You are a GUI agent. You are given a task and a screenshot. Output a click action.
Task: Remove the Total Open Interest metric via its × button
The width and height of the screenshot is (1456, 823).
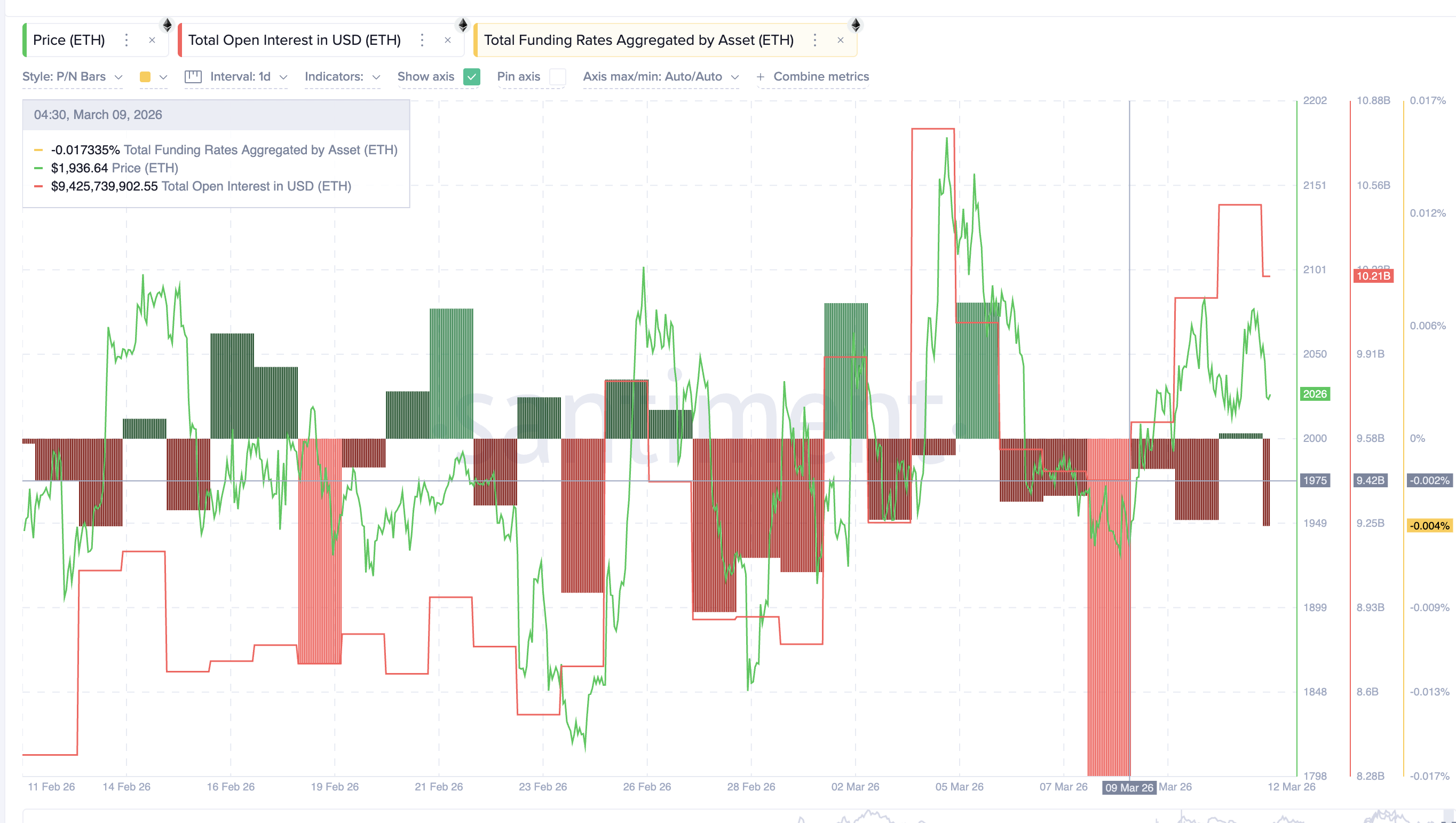pyautogui.click(x=447, y=40)
